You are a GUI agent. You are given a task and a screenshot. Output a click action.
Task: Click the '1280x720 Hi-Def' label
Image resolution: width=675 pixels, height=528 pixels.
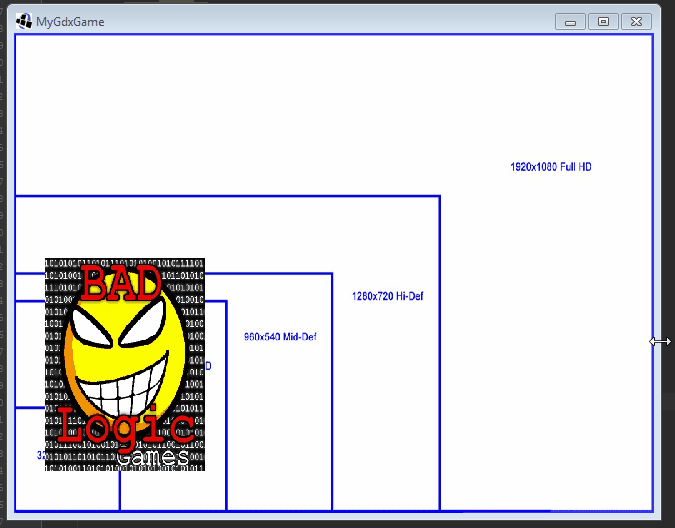(x=387, y=296)
